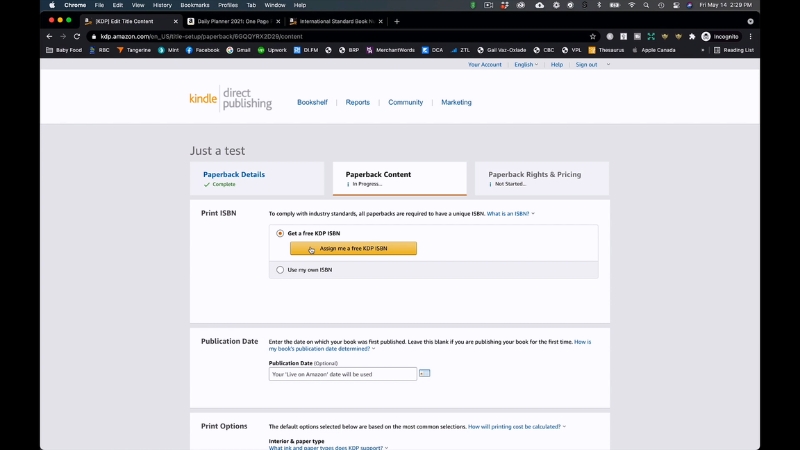Expand the arrow beside Sign out

pos(608,65)
